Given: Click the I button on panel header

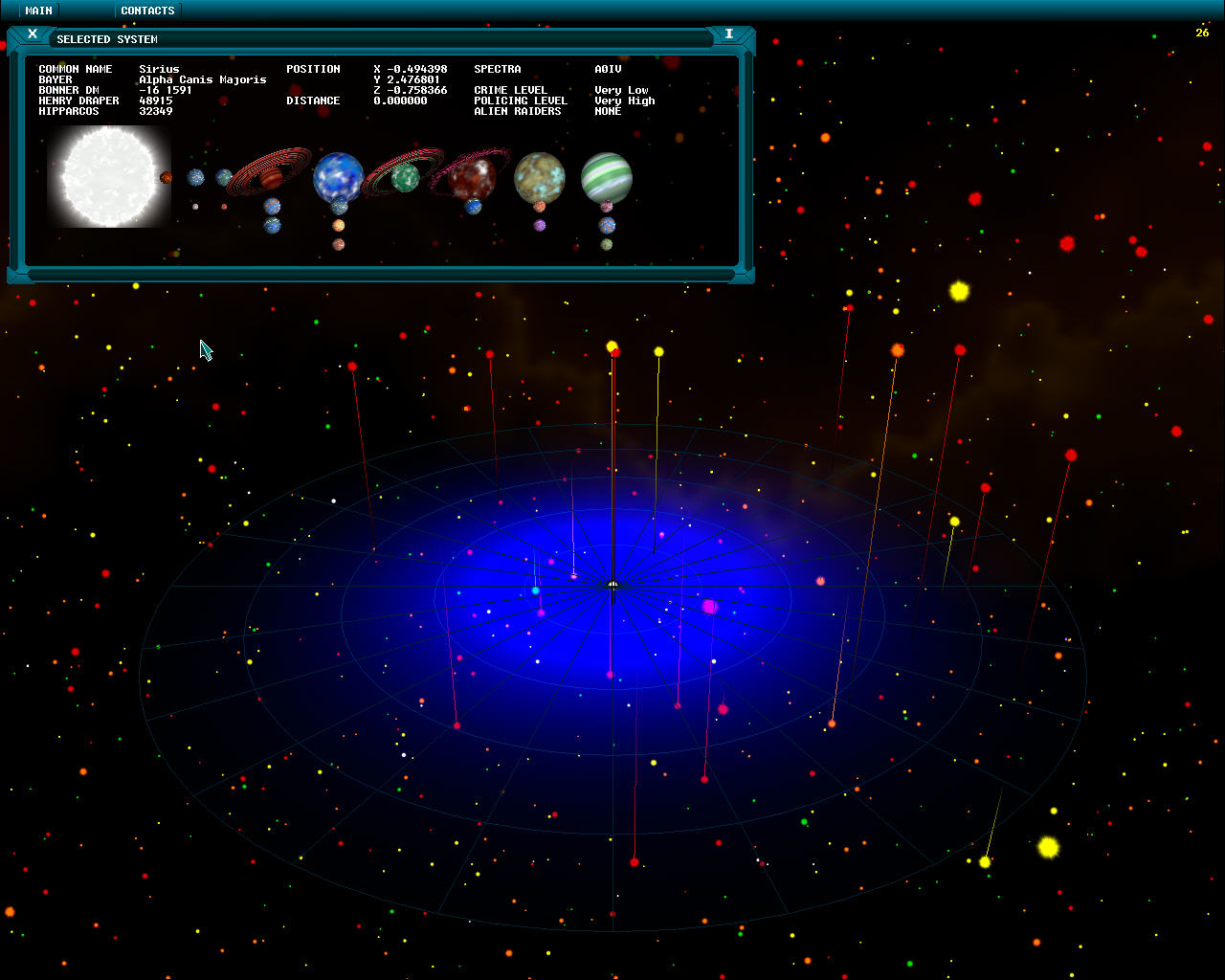Looking at the screenshot, I should pyautogui.click(x=728, y=33).
